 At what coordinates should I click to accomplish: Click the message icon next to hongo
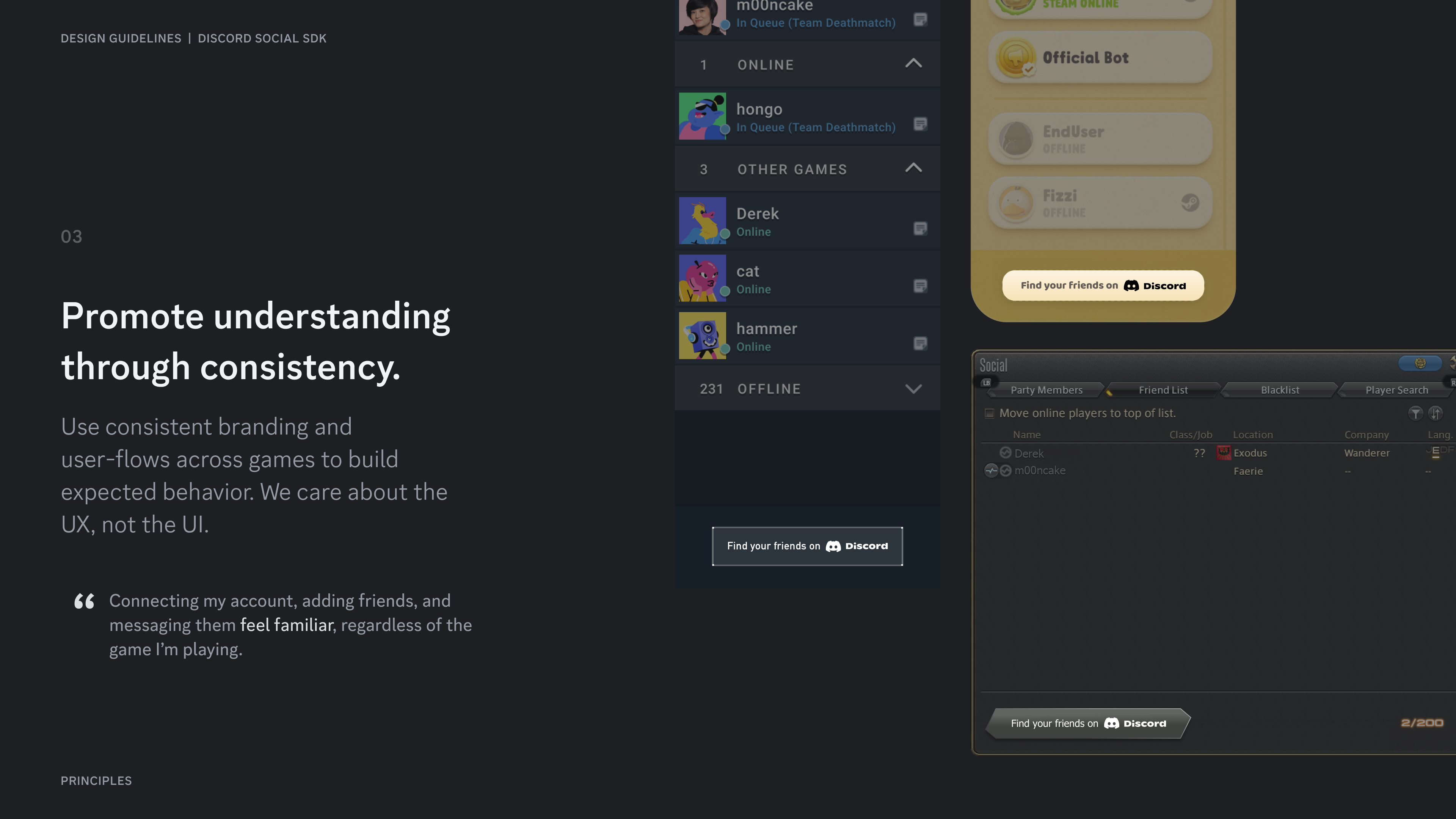click(920, 124)
